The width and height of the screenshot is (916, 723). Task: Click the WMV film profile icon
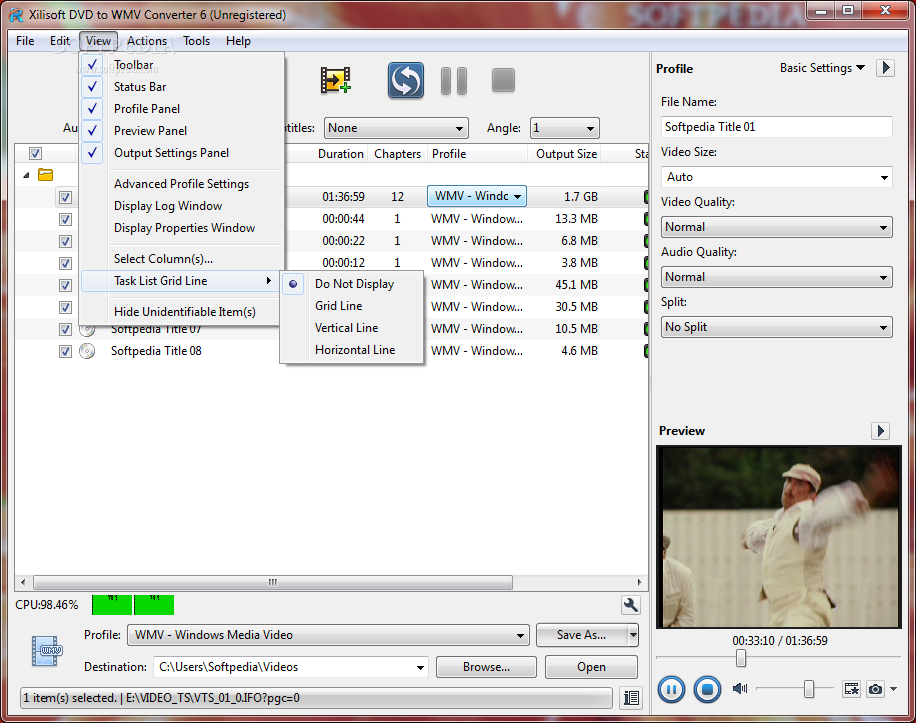coord(47,651)
